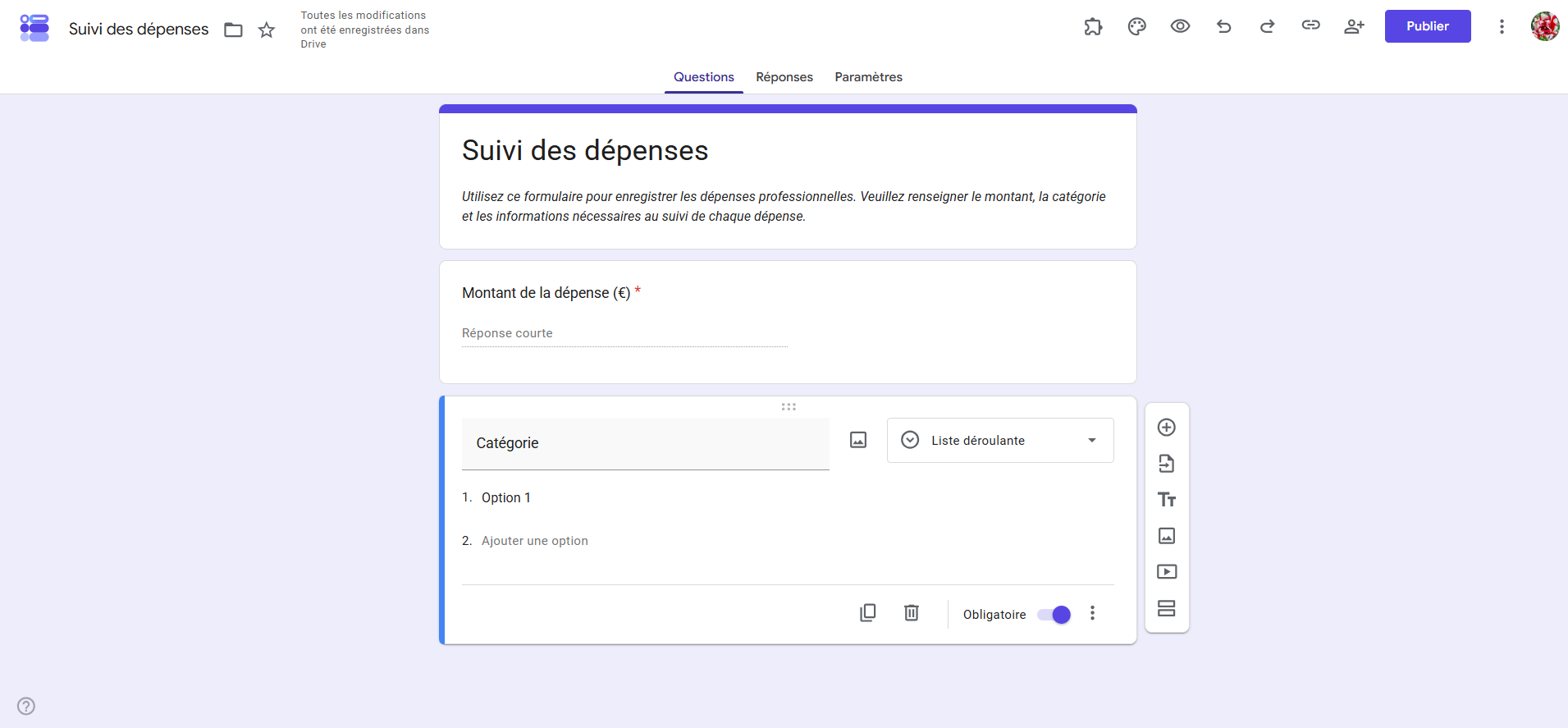
Task: Redo the last change
Action: (x=1267, y=26)
